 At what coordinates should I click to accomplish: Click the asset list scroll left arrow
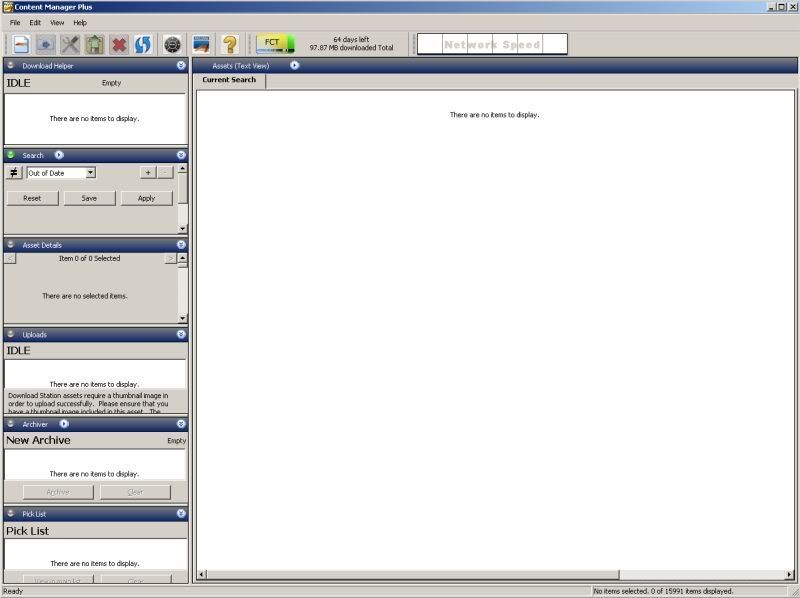[x=202, y=575]
